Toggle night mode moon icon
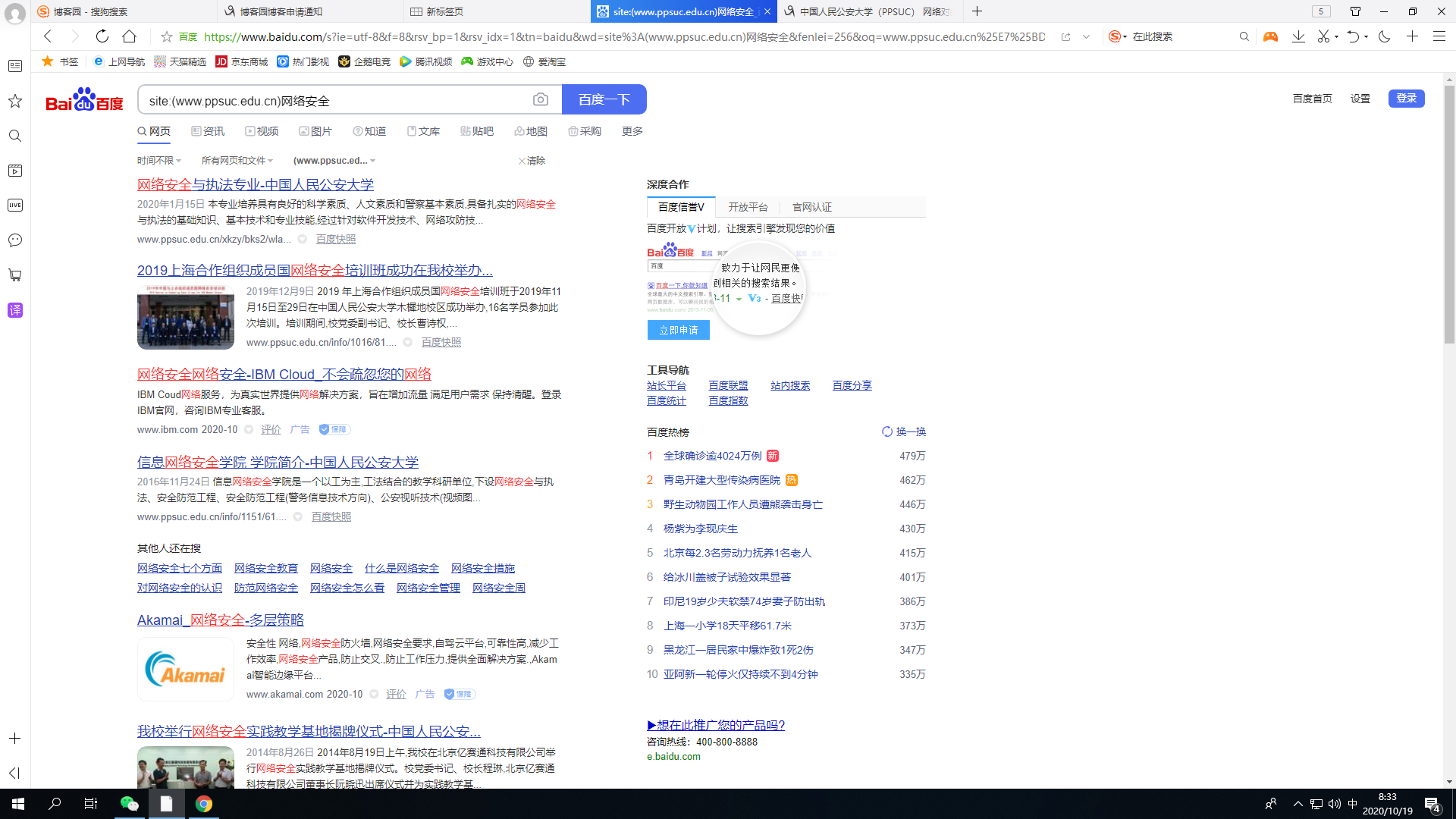Viewport: 1456px width, 819px height. point(1384,36)
